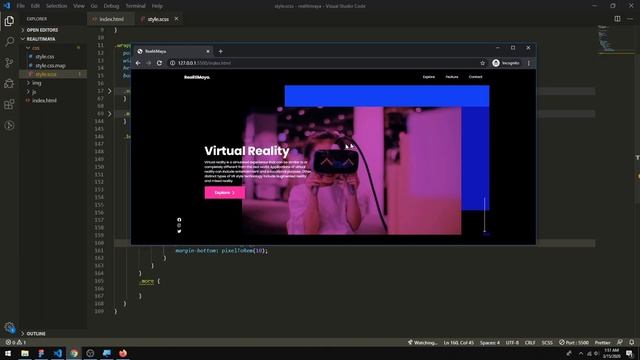This screenshot has width=640, height=360.
Task: Open the Edit menu
Action: pos(35,6)
